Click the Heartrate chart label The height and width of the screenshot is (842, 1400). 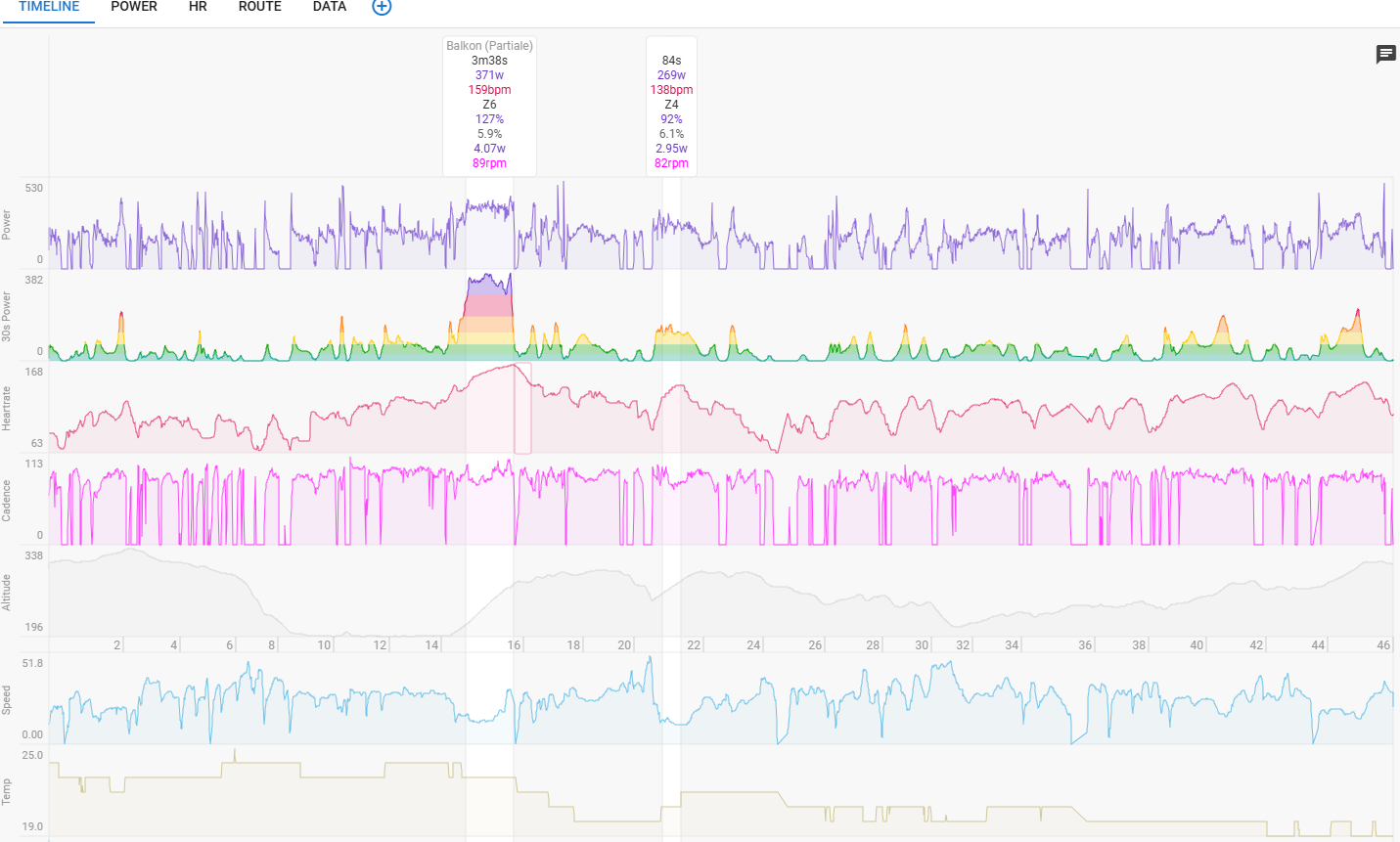pyautogui.click(x=7, y=409)
